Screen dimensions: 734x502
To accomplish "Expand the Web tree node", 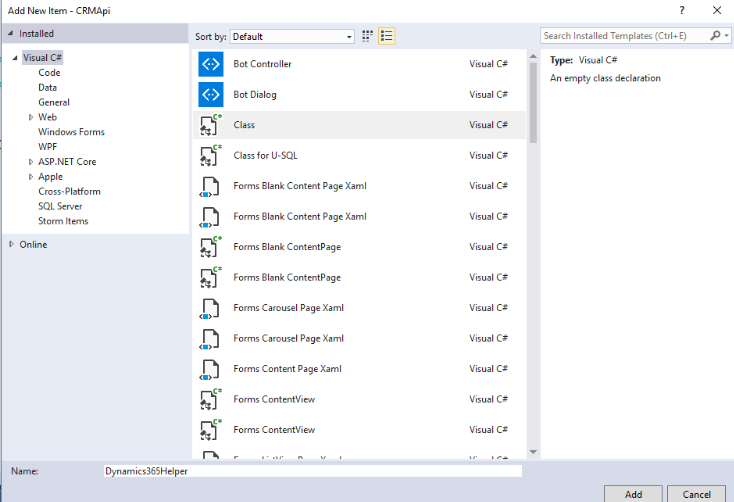I will [31, 118].
